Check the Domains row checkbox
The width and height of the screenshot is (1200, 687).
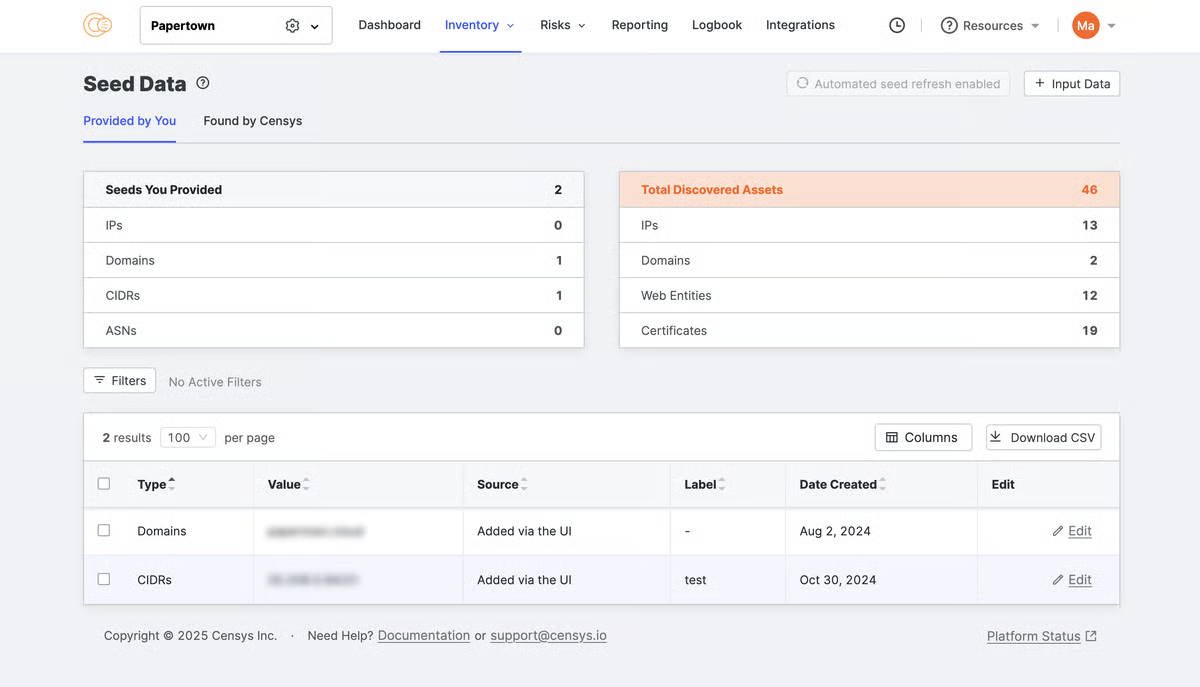click(104, 531)
